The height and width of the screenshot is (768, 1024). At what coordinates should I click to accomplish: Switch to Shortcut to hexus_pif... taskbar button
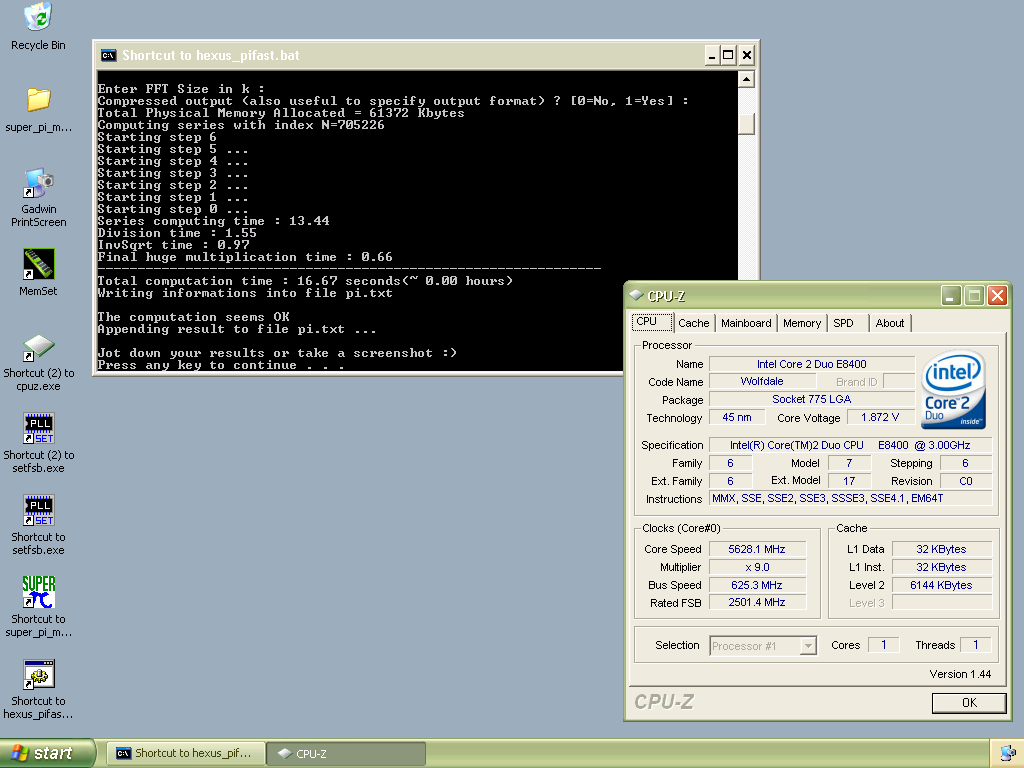(186, 754)
